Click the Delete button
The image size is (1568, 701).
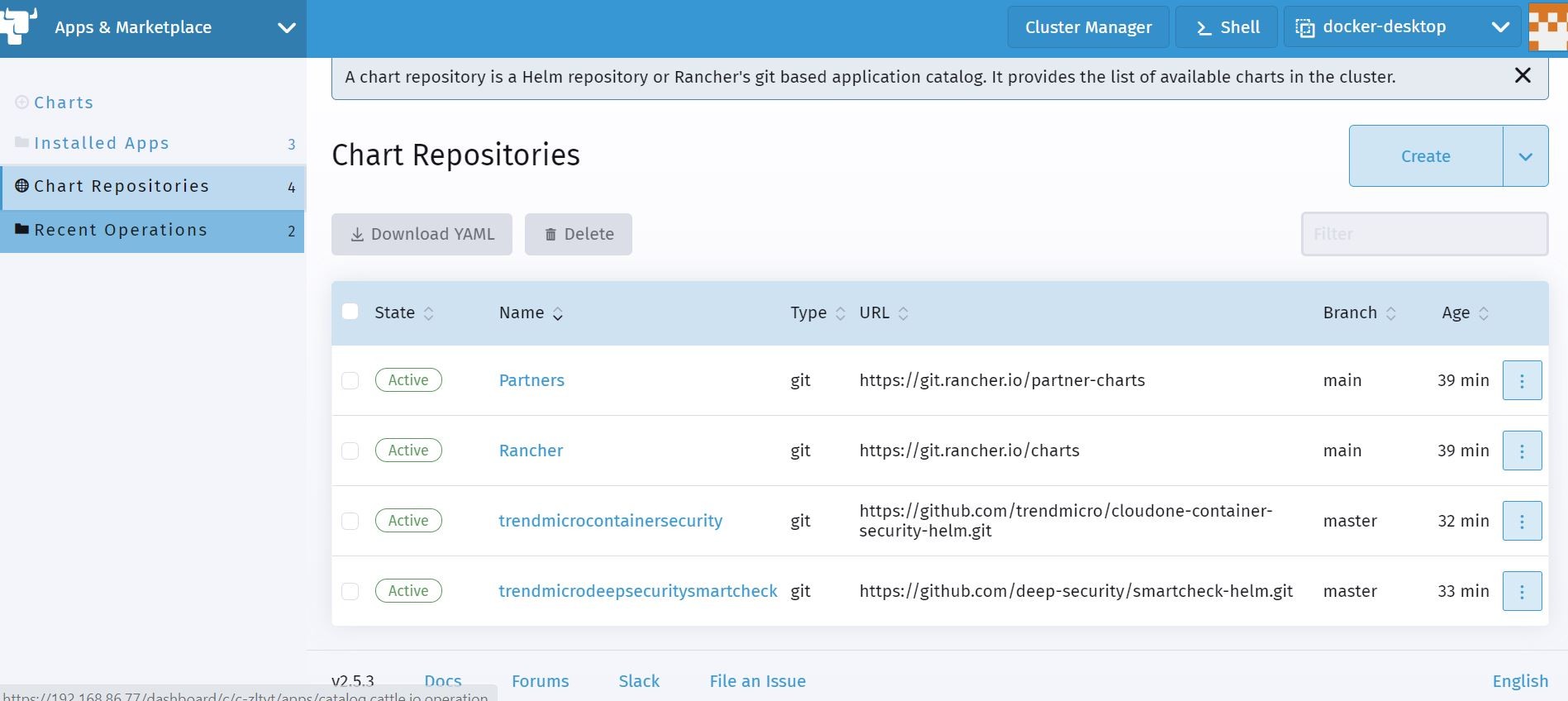pos(579,234)
